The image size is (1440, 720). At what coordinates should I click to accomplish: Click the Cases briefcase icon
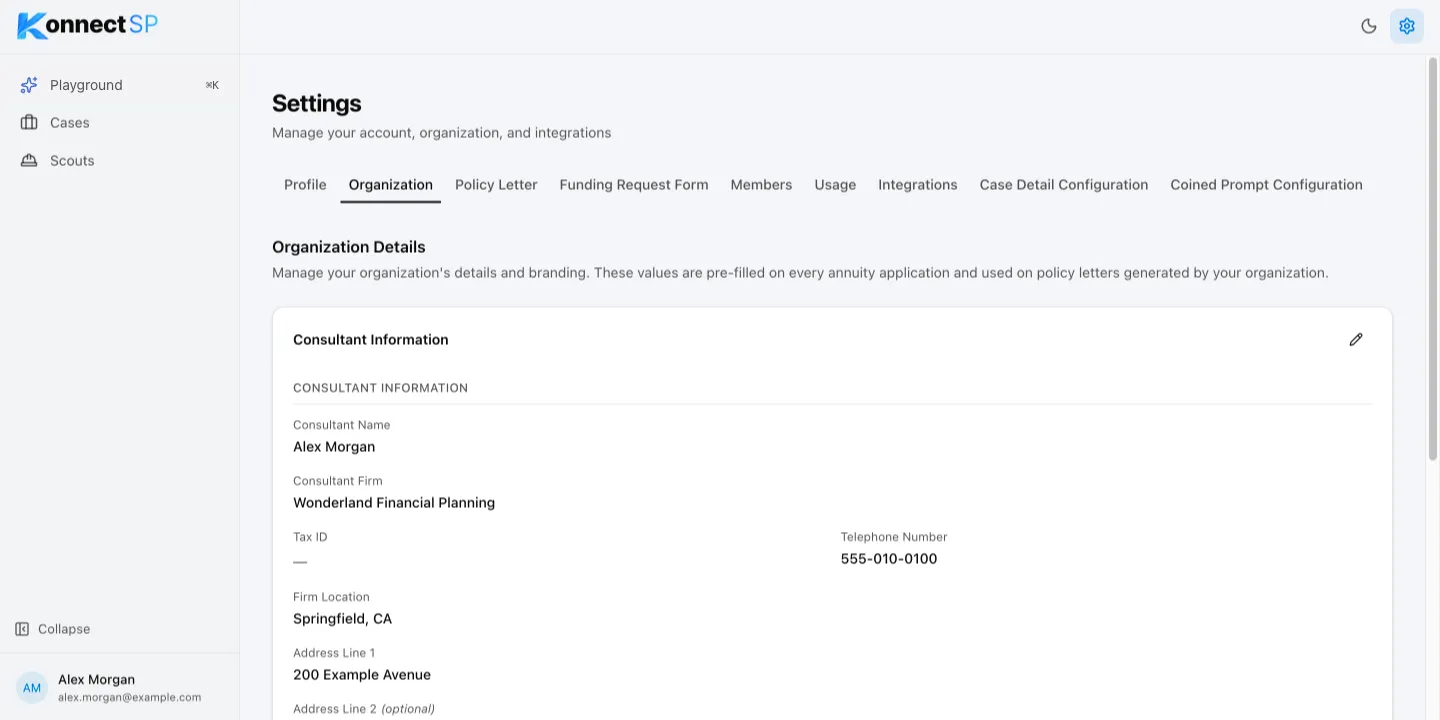point(29,123)
